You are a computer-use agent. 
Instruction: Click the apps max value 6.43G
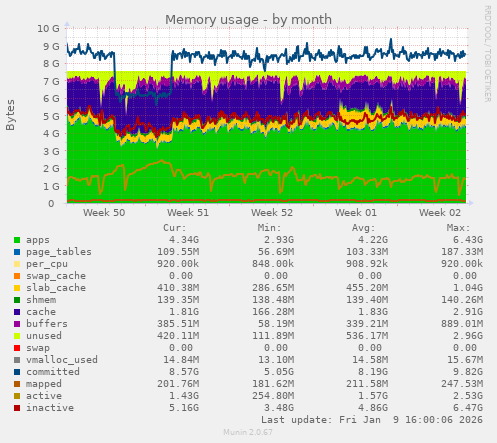(x=468, y=240)
